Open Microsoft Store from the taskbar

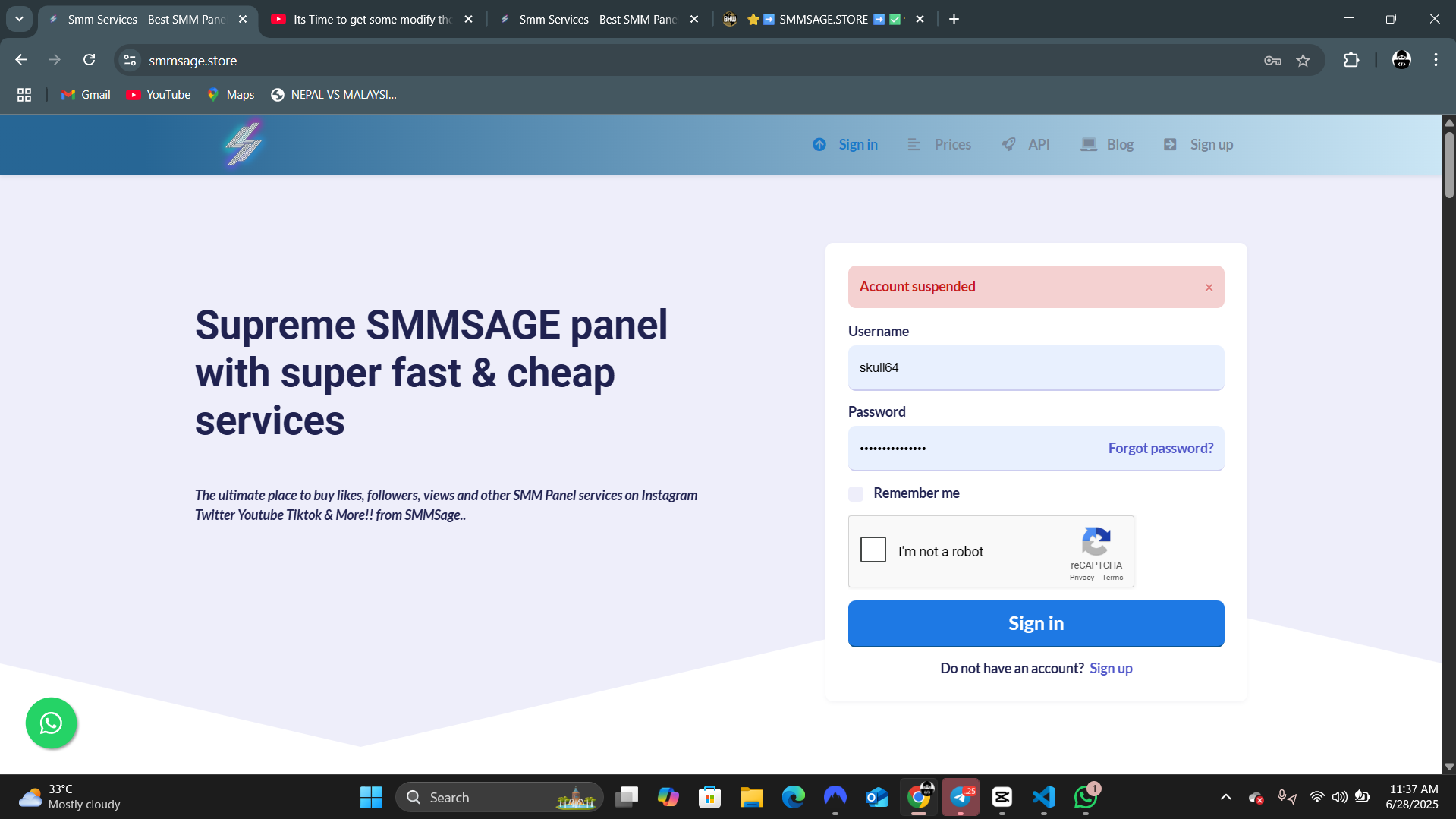tap(709, 797)
